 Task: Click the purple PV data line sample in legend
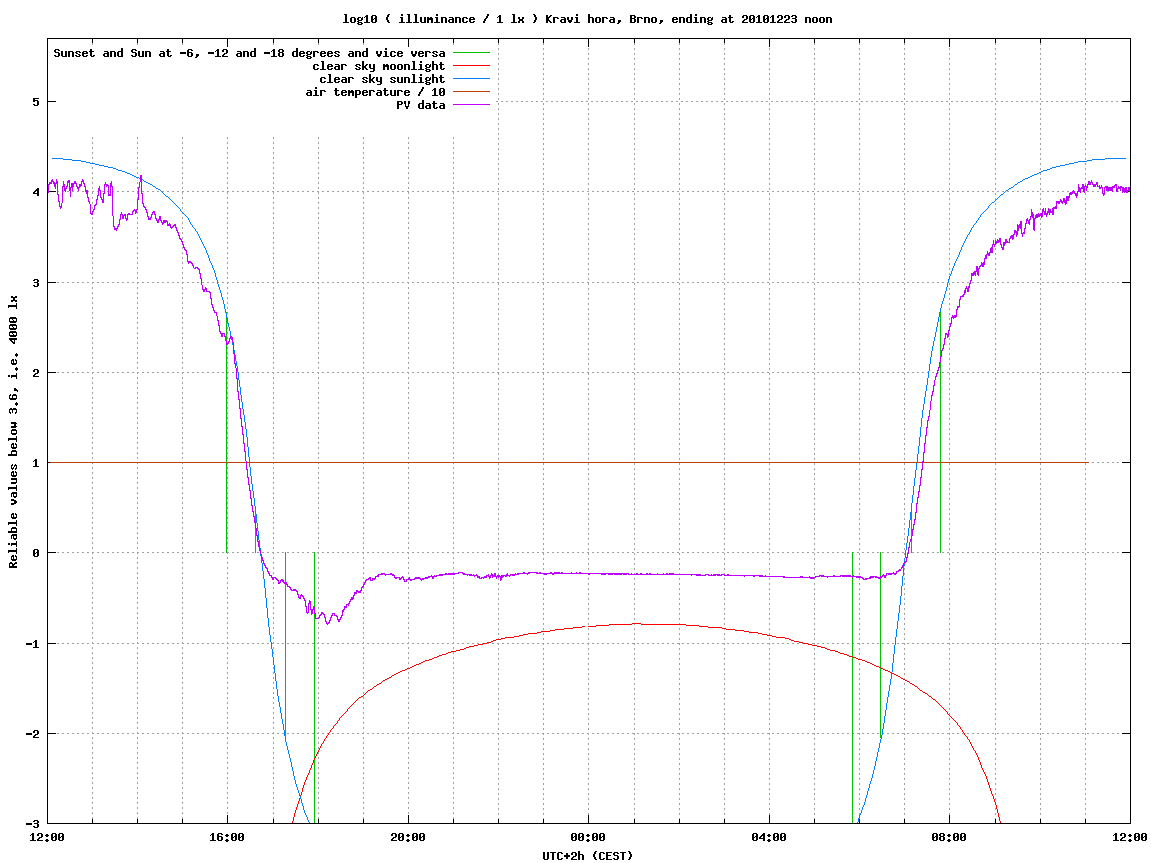tap(471, 105)
